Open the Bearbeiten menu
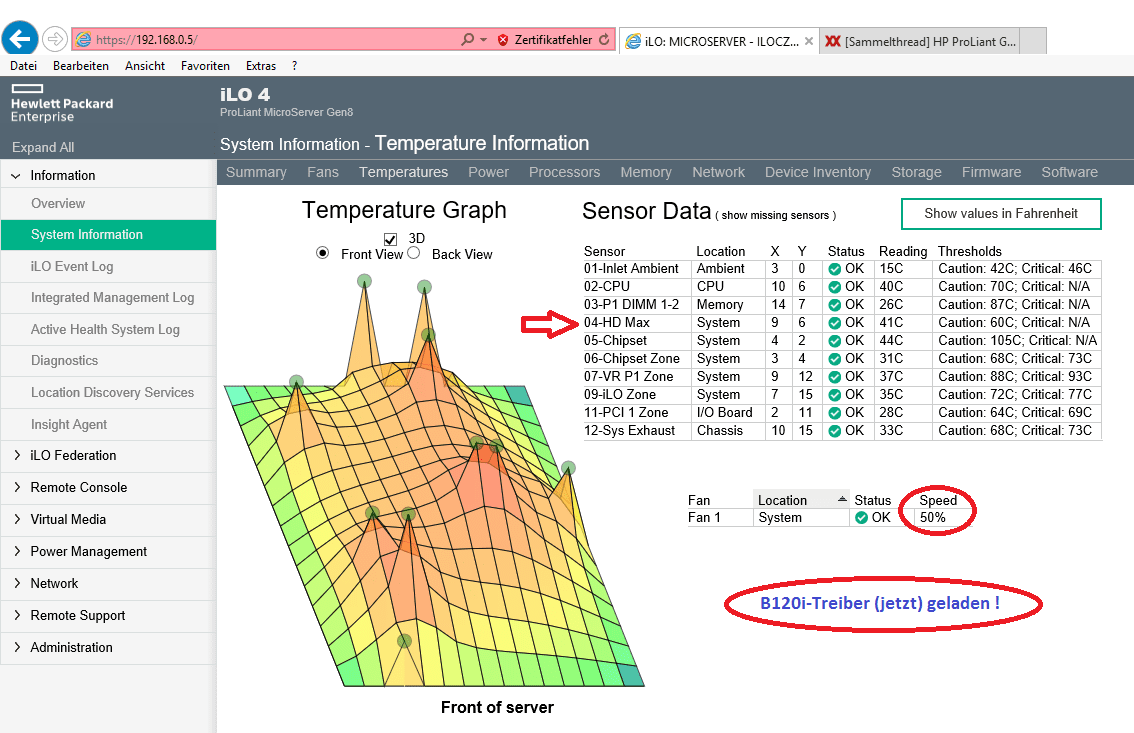 (81, 66)
